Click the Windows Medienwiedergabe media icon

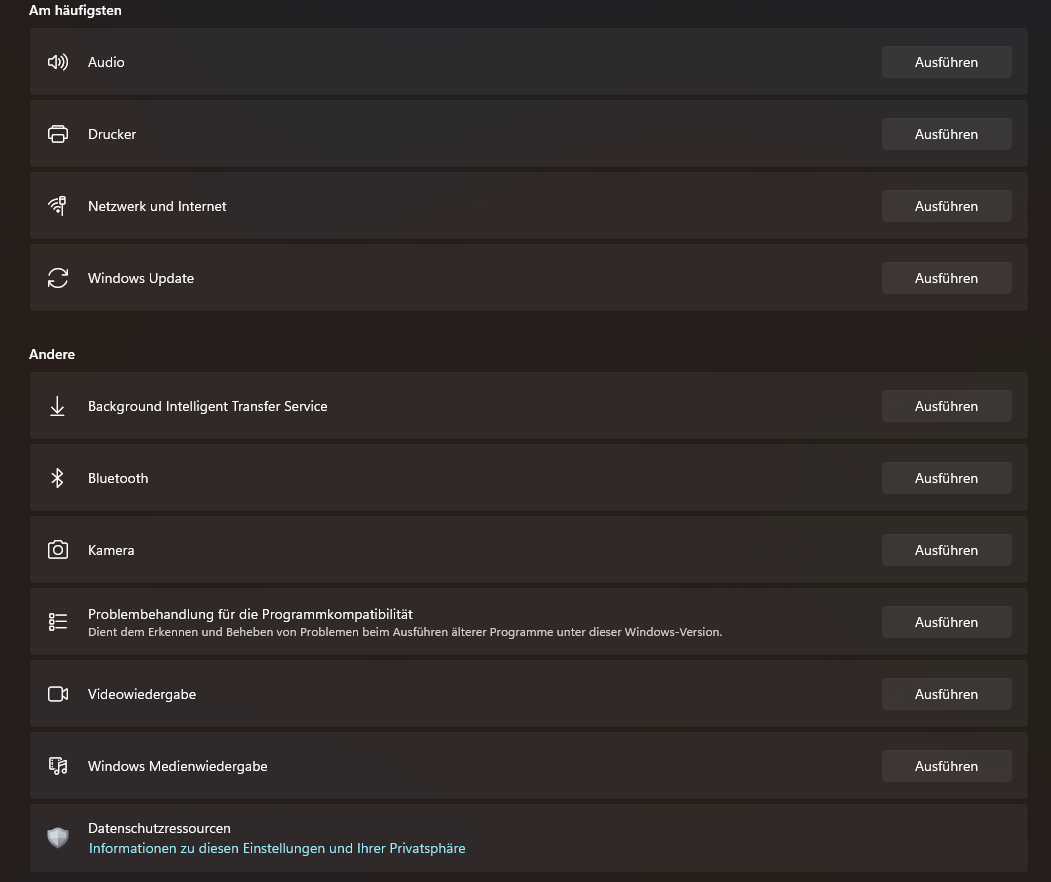coord(58,766)
